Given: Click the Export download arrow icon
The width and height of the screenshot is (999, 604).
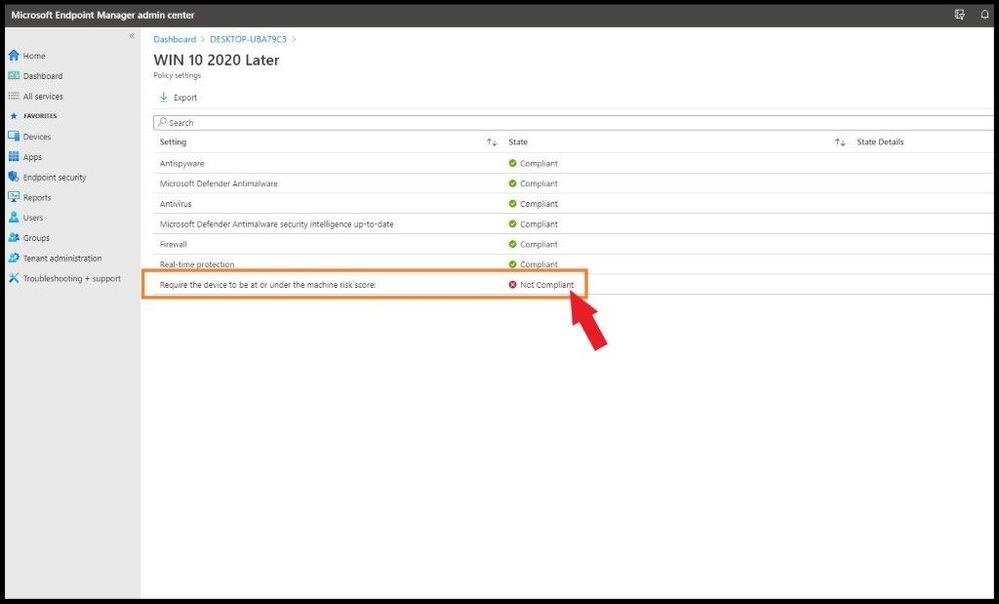Looking at the screenshot, I should [164, 97].
